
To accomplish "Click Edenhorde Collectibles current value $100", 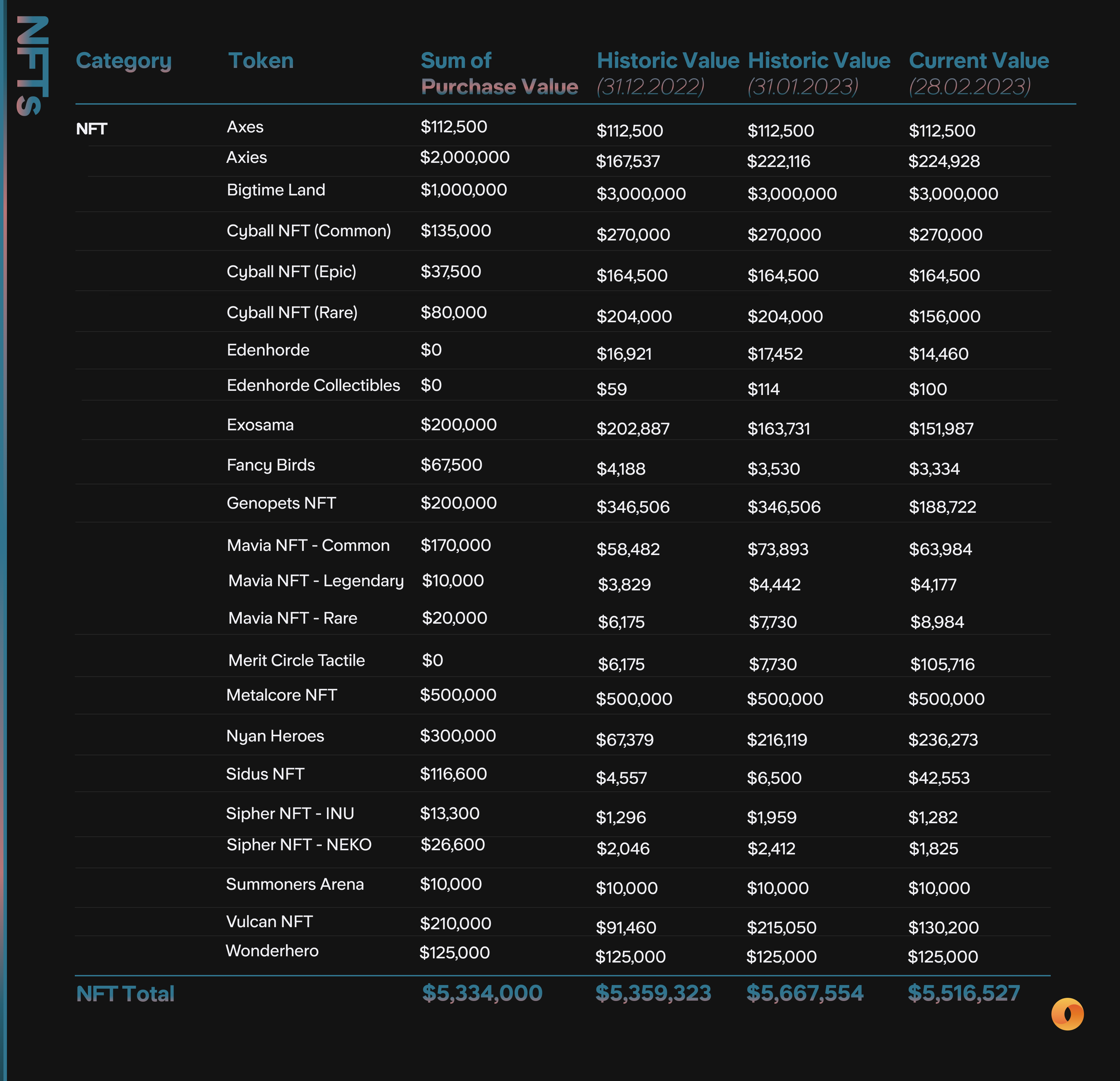I will coord(927,389).
